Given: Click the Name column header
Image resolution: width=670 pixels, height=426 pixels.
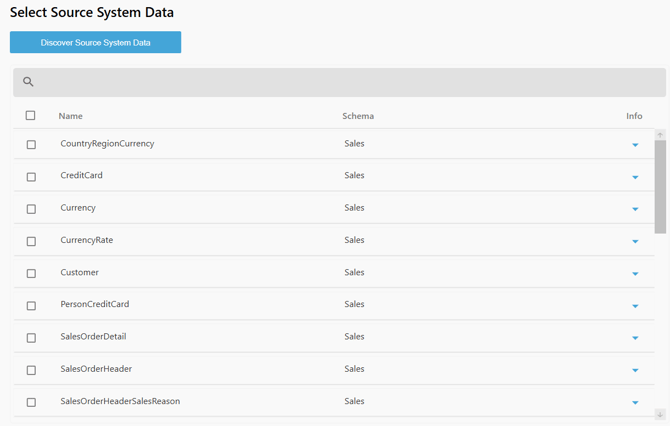Looking at the screenshot, I should (x=71, y=116).
